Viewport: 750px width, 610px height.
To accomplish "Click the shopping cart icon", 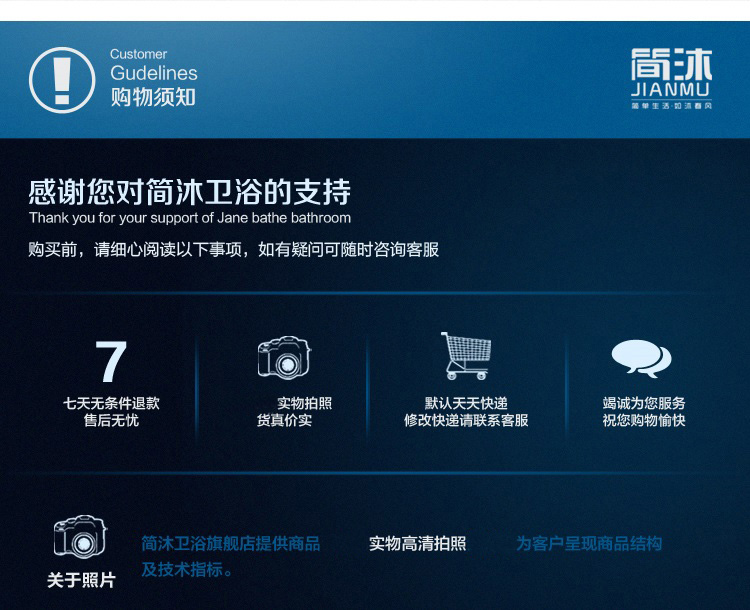I will click(466, 355).
